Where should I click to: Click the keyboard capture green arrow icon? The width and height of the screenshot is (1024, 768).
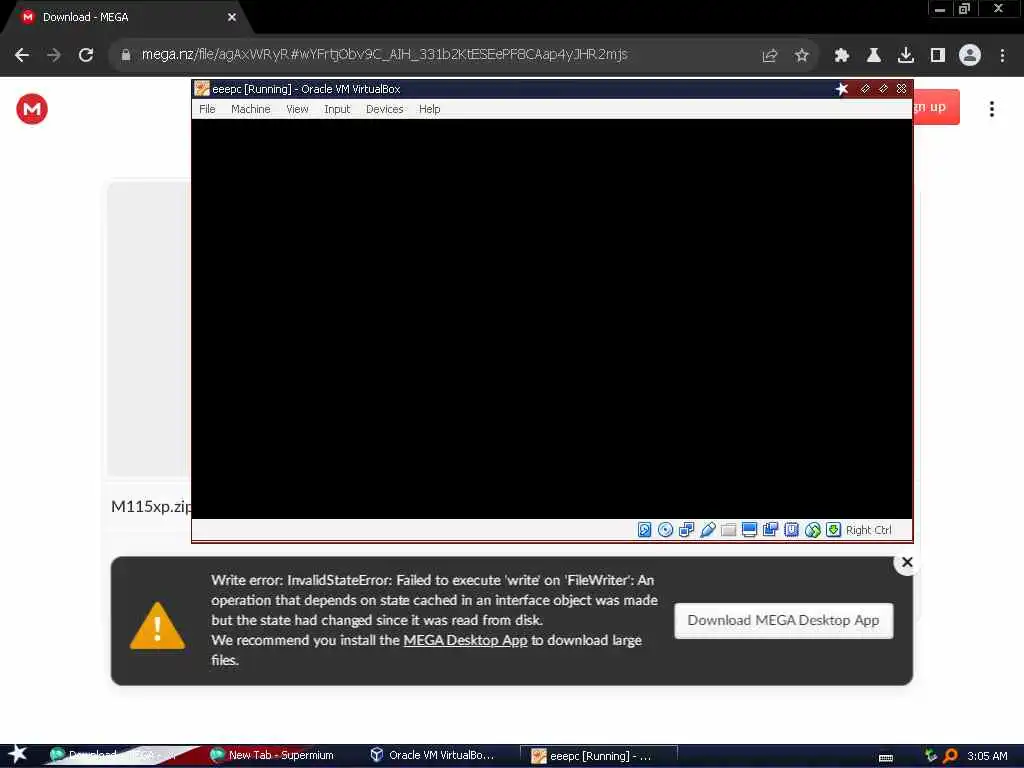tap(833, 530)
